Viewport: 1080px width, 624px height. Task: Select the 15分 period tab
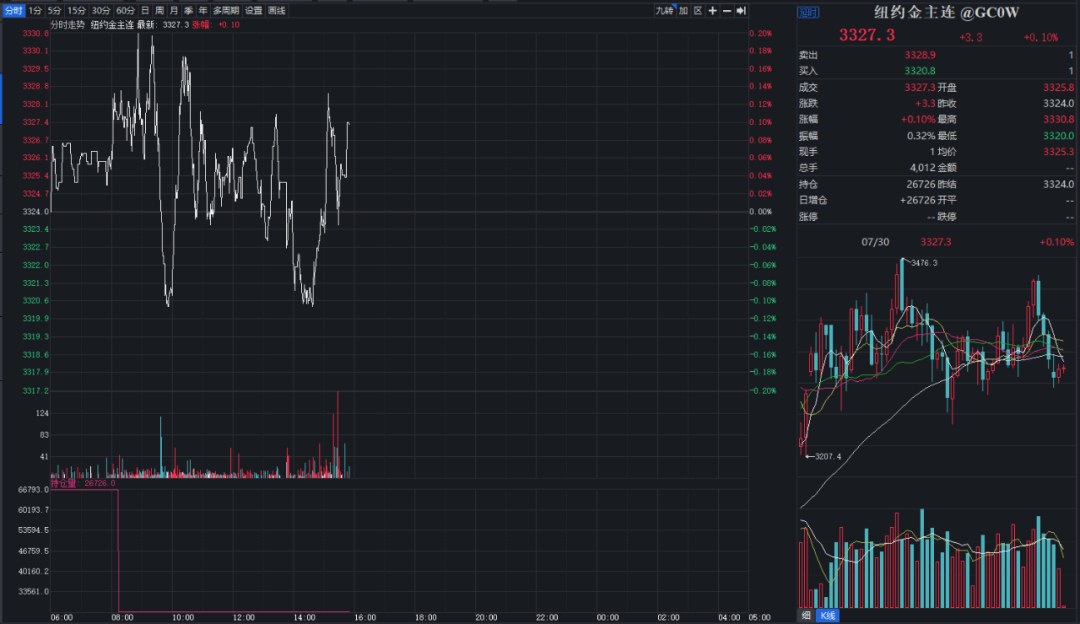(77, 10)
